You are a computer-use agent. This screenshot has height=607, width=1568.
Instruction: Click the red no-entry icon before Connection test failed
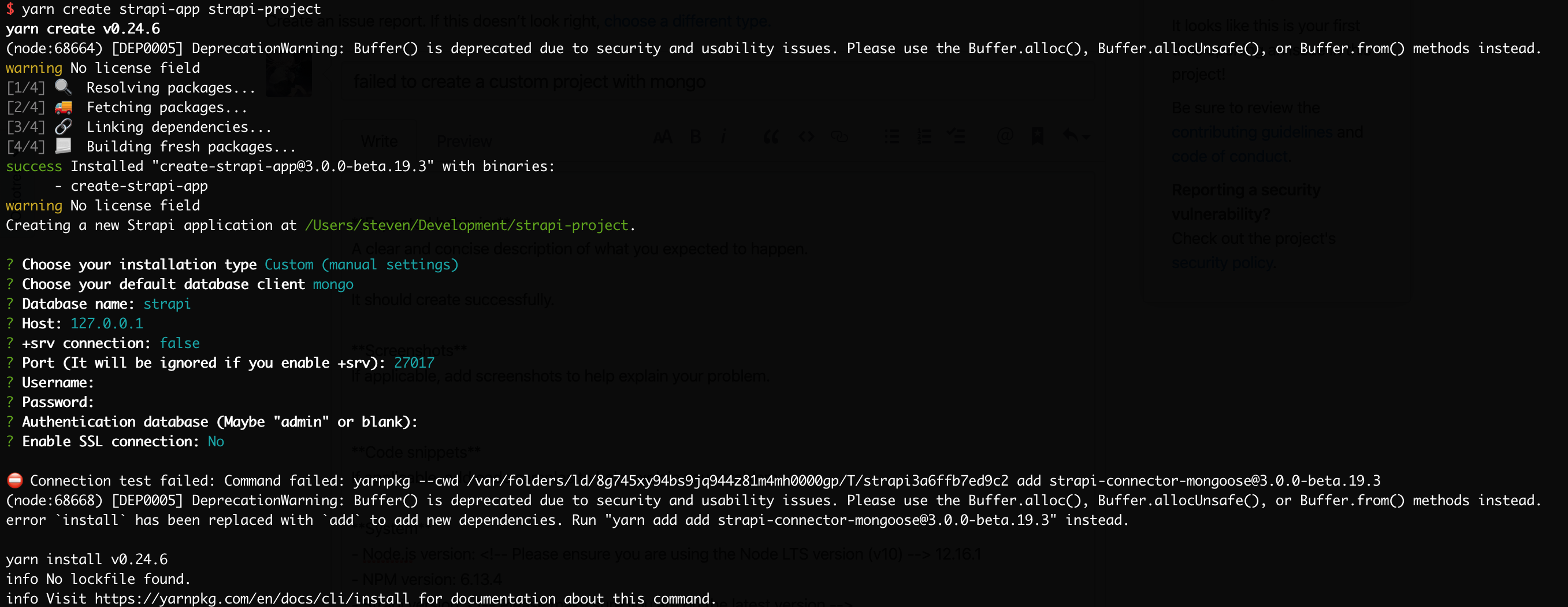(x=14, y=480)
